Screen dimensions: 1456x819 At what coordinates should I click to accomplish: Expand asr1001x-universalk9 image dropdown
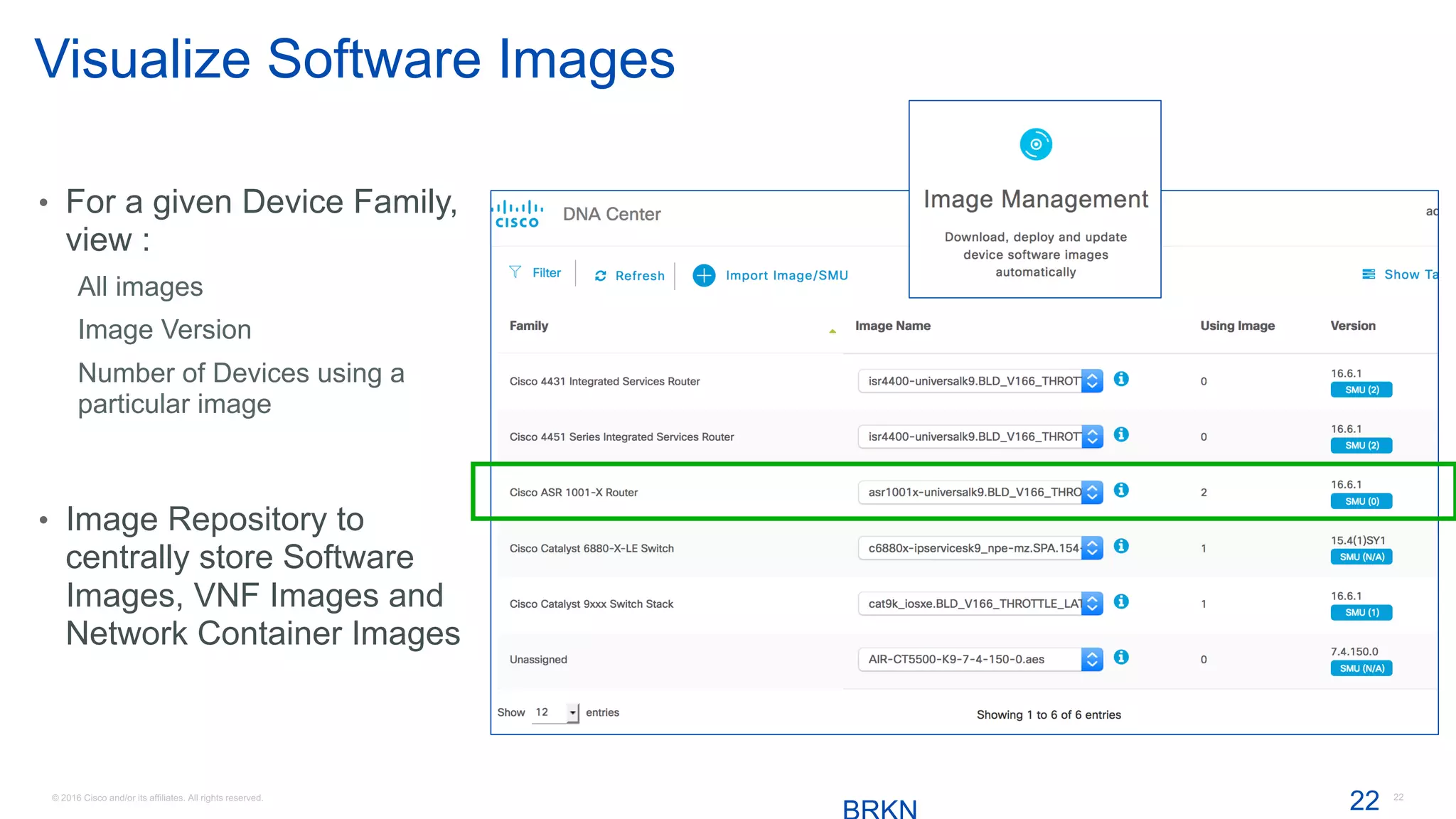click(x=1093, y=492)
